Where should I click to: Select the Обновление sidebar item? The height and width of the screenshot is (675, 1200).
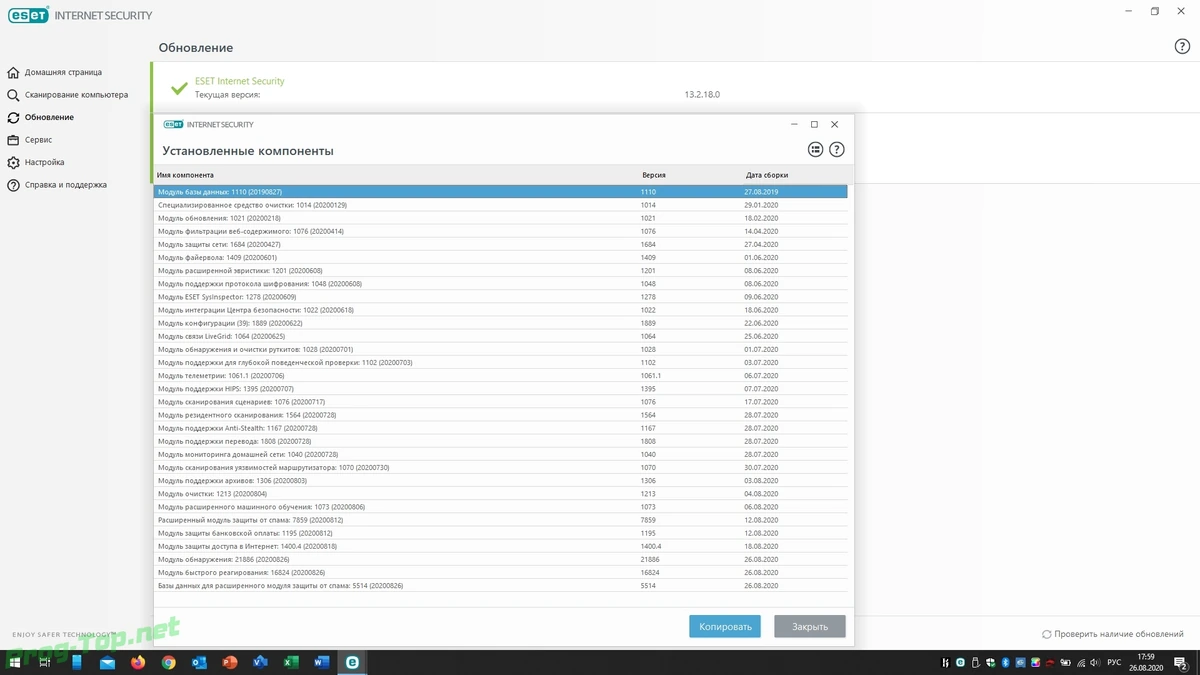tap(49, 117)
